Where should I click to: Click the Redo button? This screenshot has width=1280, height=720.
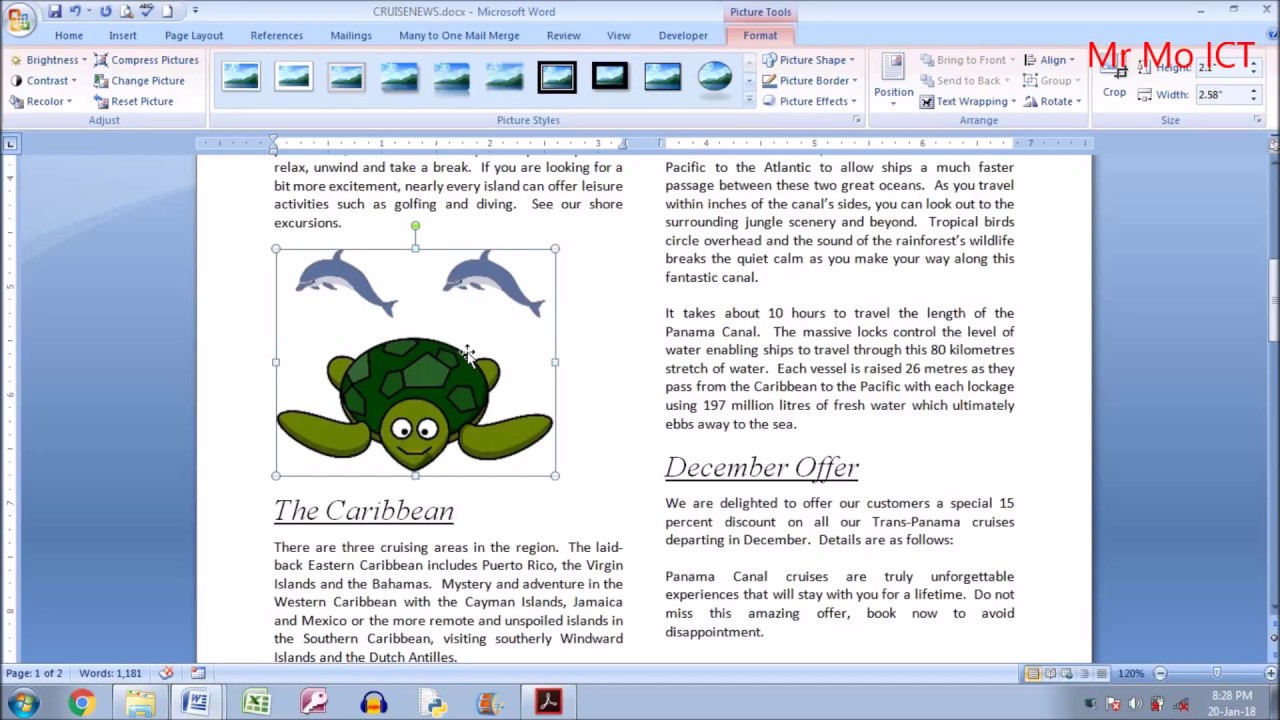(x=105, y=11)
